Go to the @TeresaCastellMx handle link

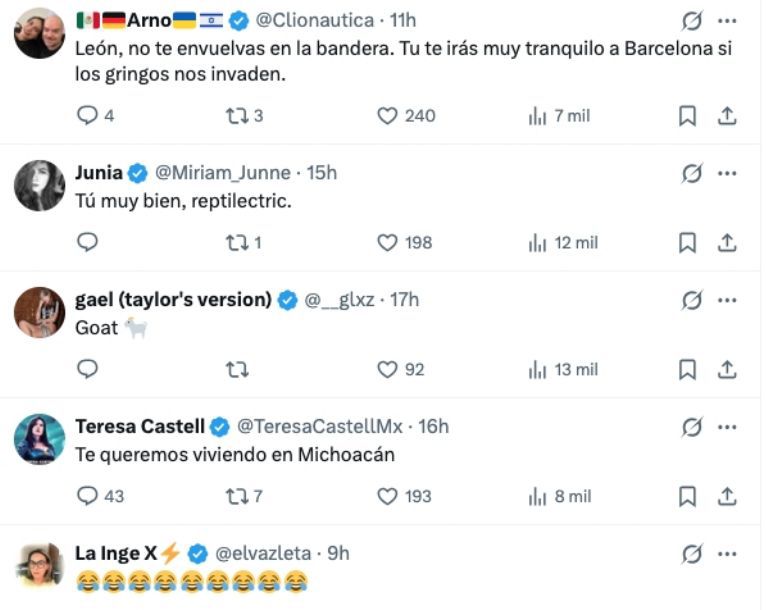point(319,427)
